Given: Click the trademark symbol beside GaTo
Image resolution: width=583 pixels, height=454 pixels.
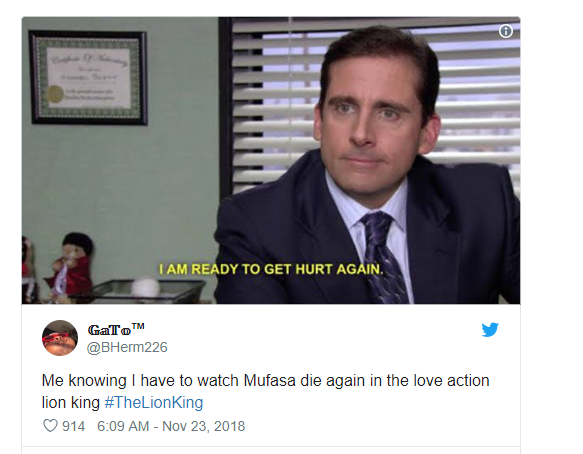Looking at the screenshot, I should tap(138, 326).
